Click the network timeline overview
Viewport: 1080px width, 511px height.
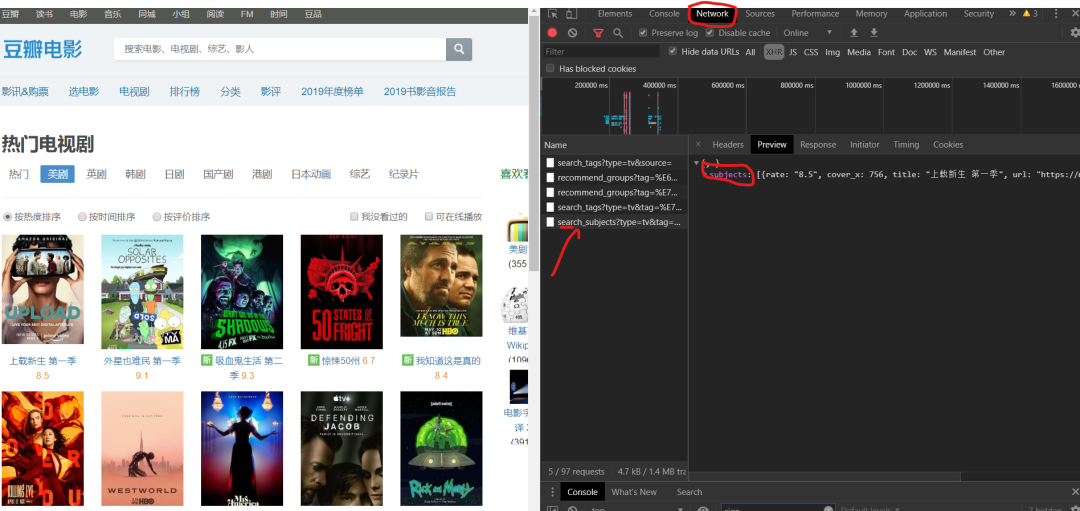click(x=810, y=105)
